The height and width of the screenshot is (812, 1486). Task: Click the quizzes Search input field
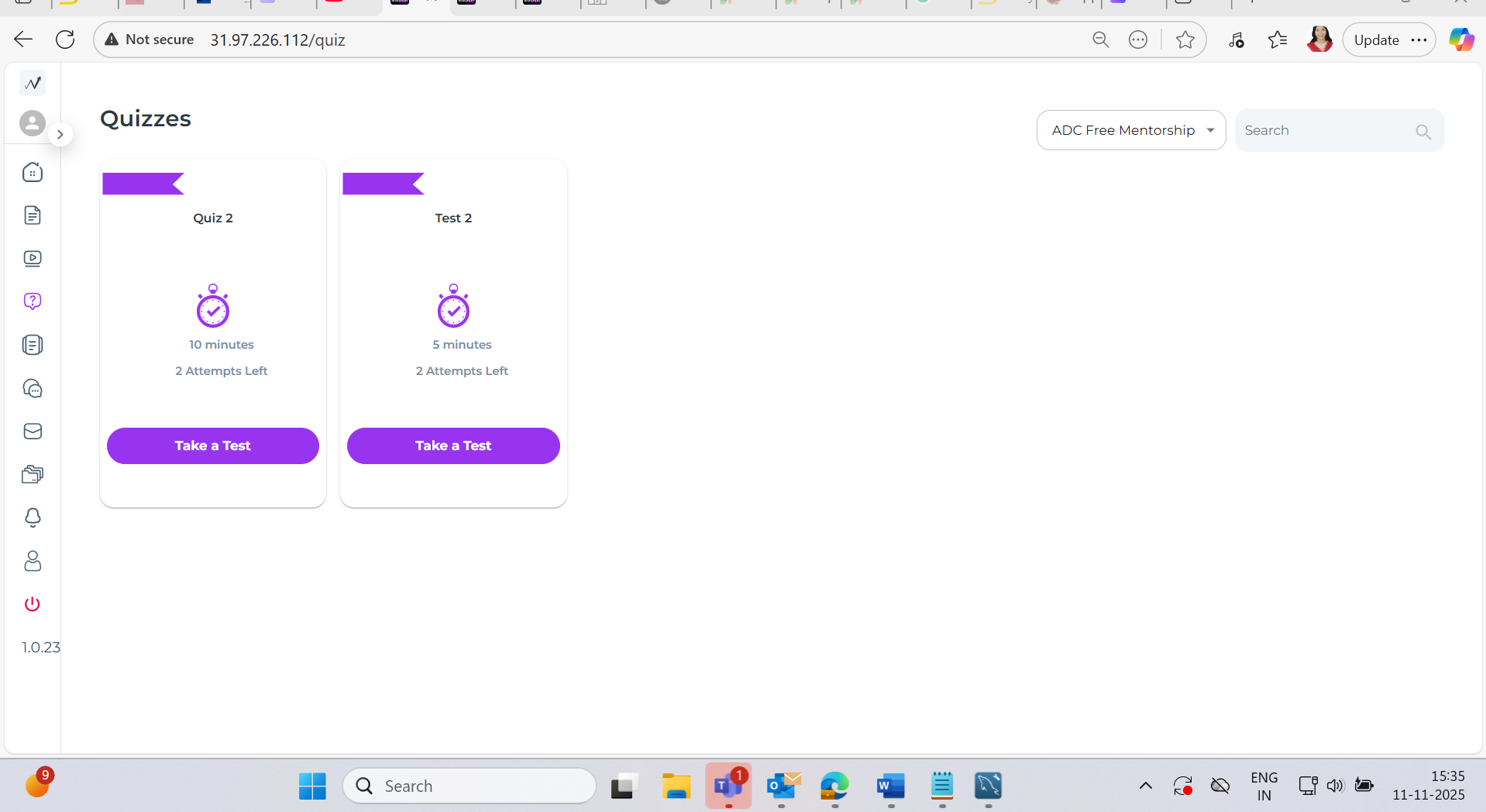pos(1325,130)
